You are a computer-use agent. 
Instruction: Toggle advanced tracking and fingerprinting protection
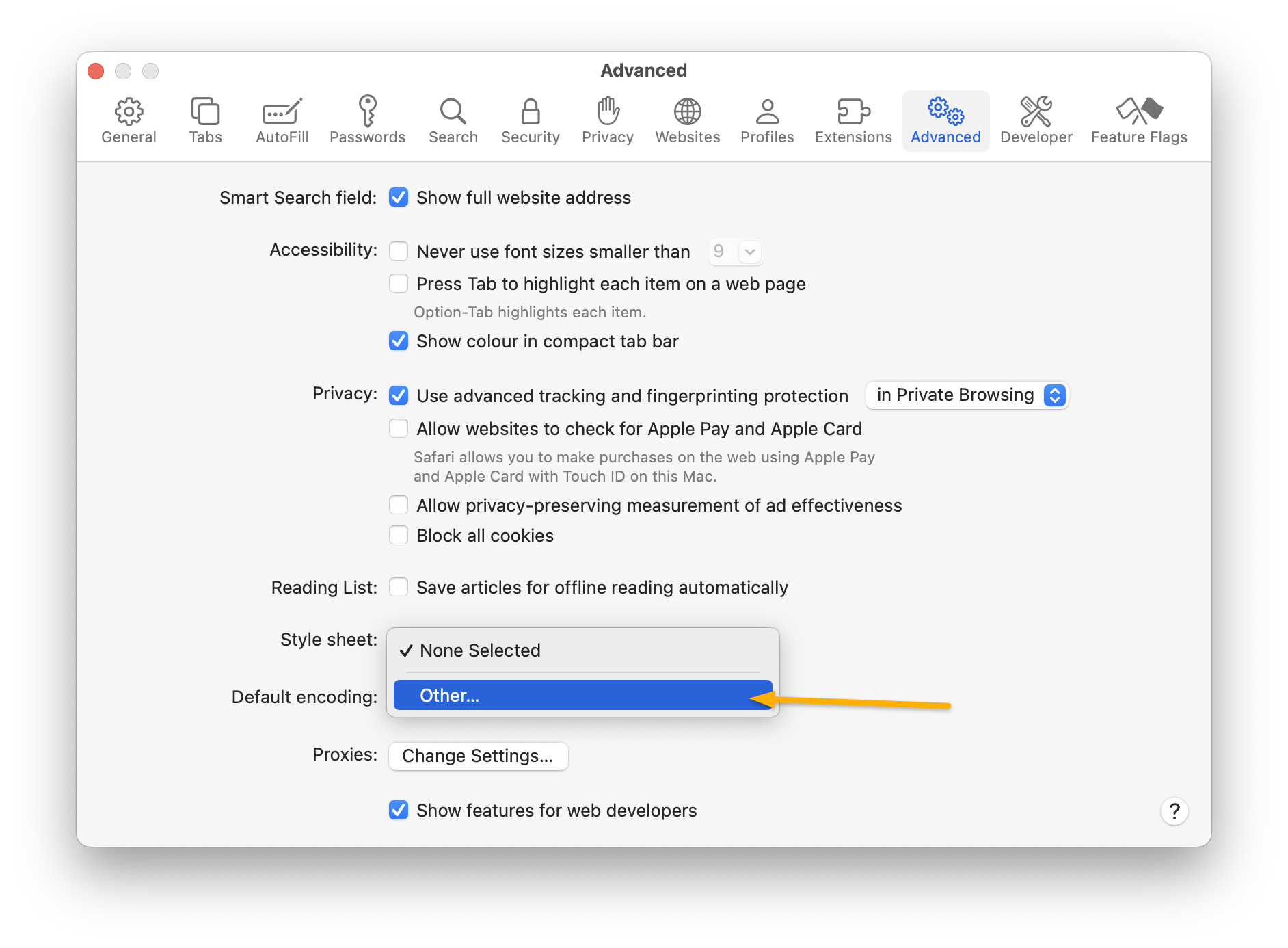[x=399, y=395]
